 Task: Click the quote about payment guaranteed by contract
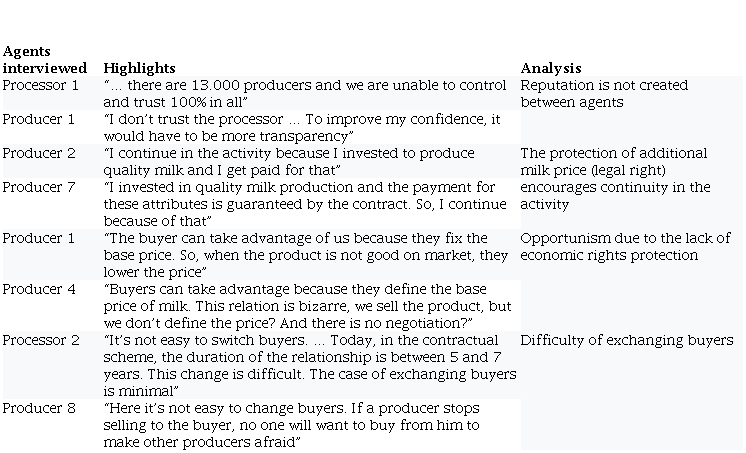tap(299, 204)
